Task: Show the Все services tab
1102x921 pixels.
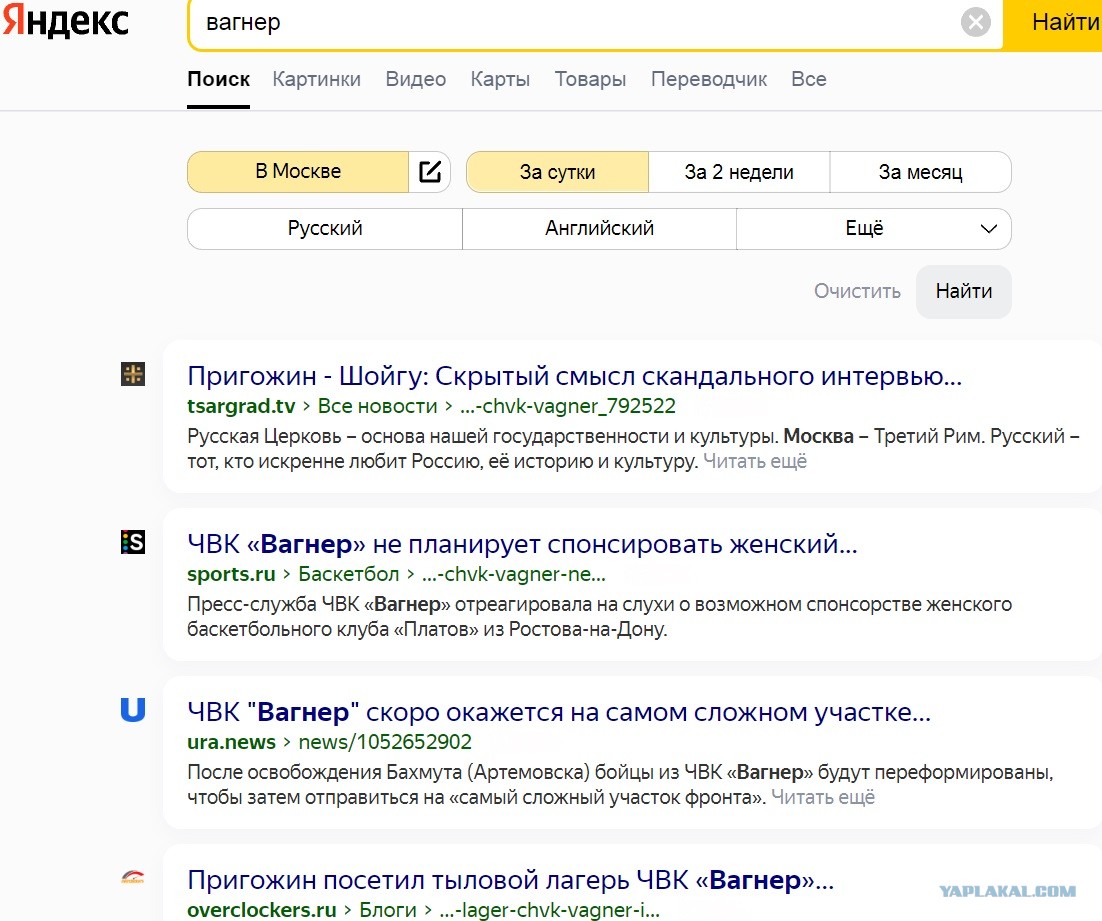Action: coord(808,79)
